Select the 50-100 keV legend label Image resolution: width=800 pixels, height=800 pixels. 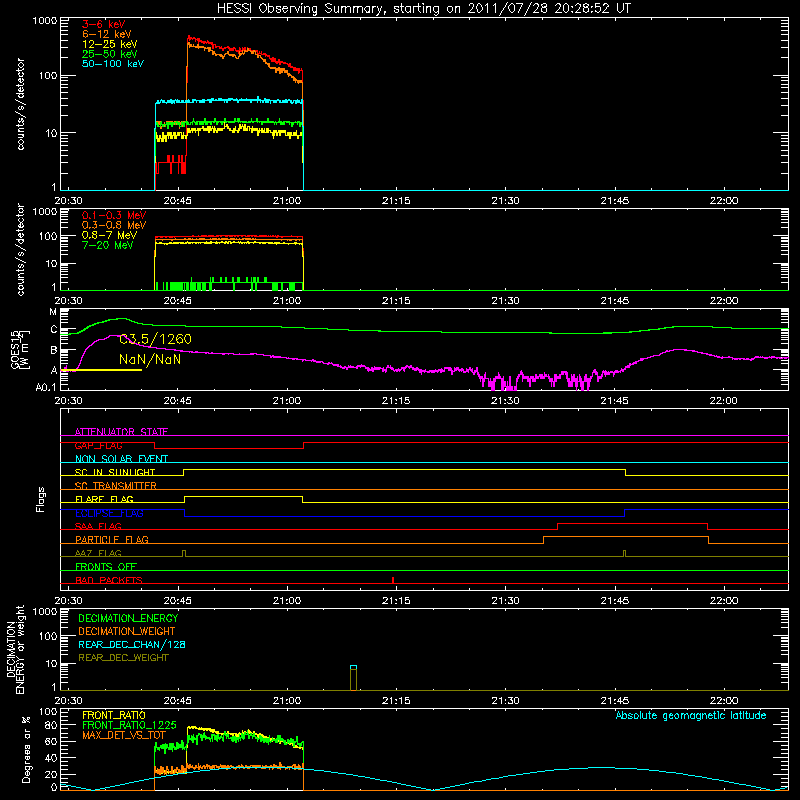click(x=113, y=64)
